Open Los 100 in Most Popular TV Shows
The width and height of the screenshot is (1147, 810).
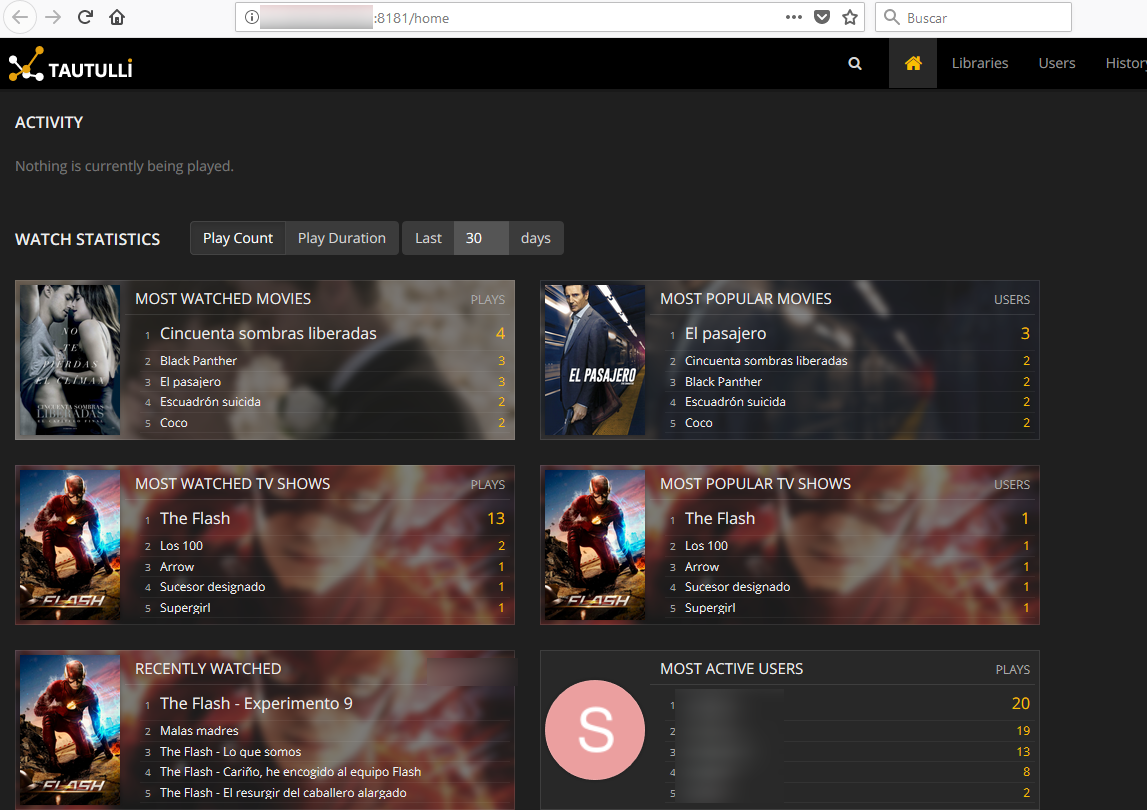pyautogui.click(x=706, y=546)
